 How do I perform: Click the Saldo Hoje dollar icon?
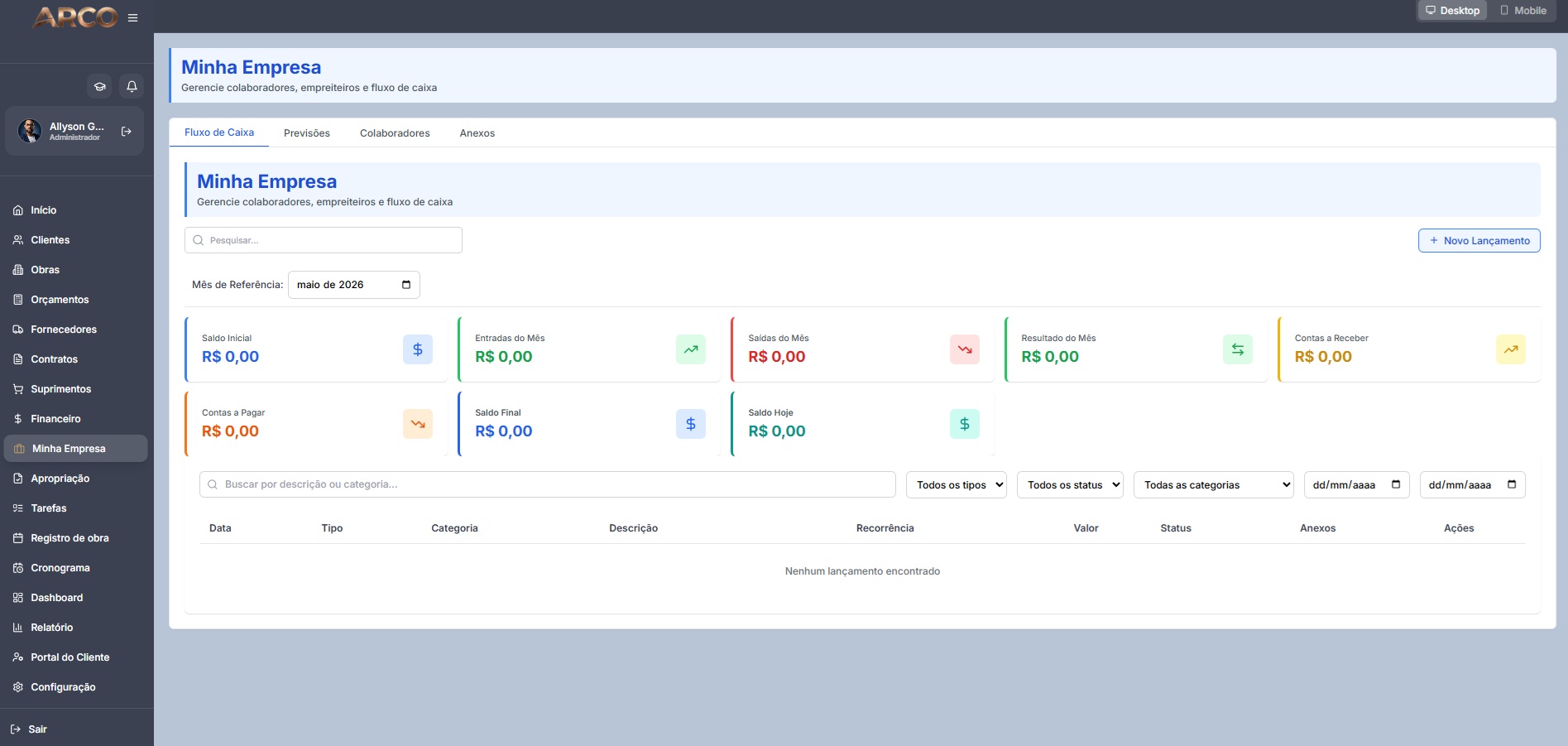(x=965, y=424)
